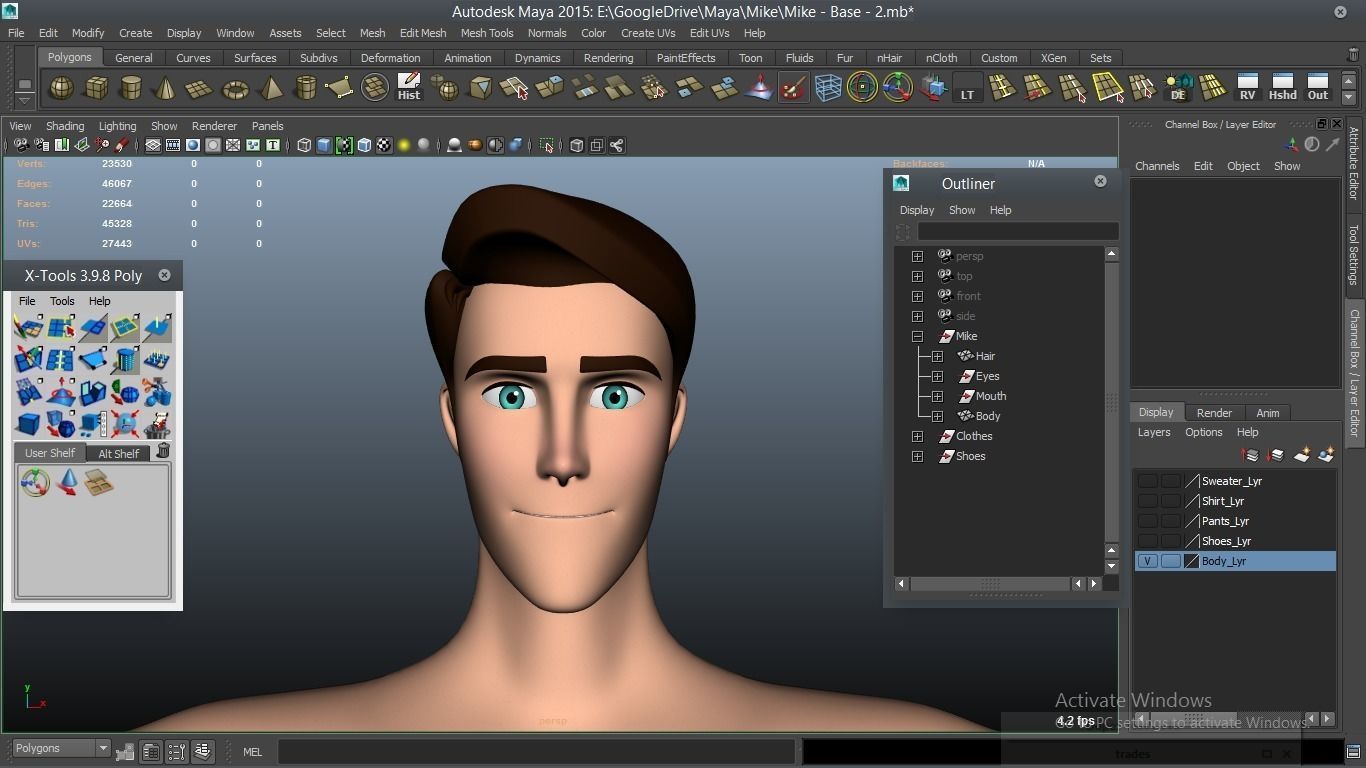1366x768 pixels.
Task: Open the Polygons menu set dropdown
Action: tap(61, 748)
